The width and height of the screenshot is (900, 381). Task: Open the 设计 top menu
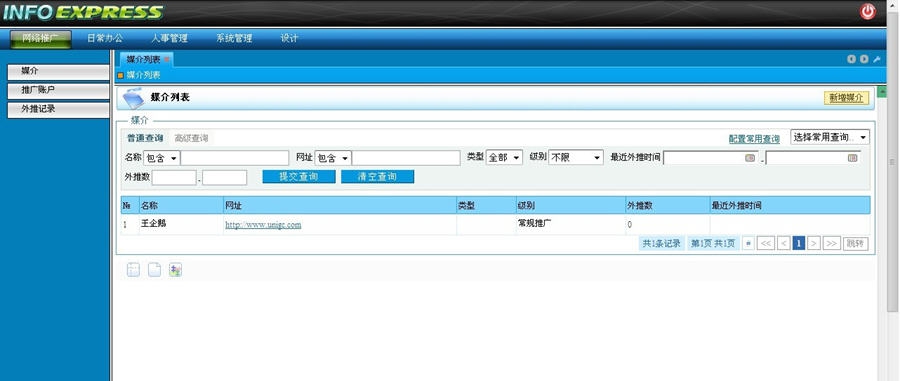point(289,38)
